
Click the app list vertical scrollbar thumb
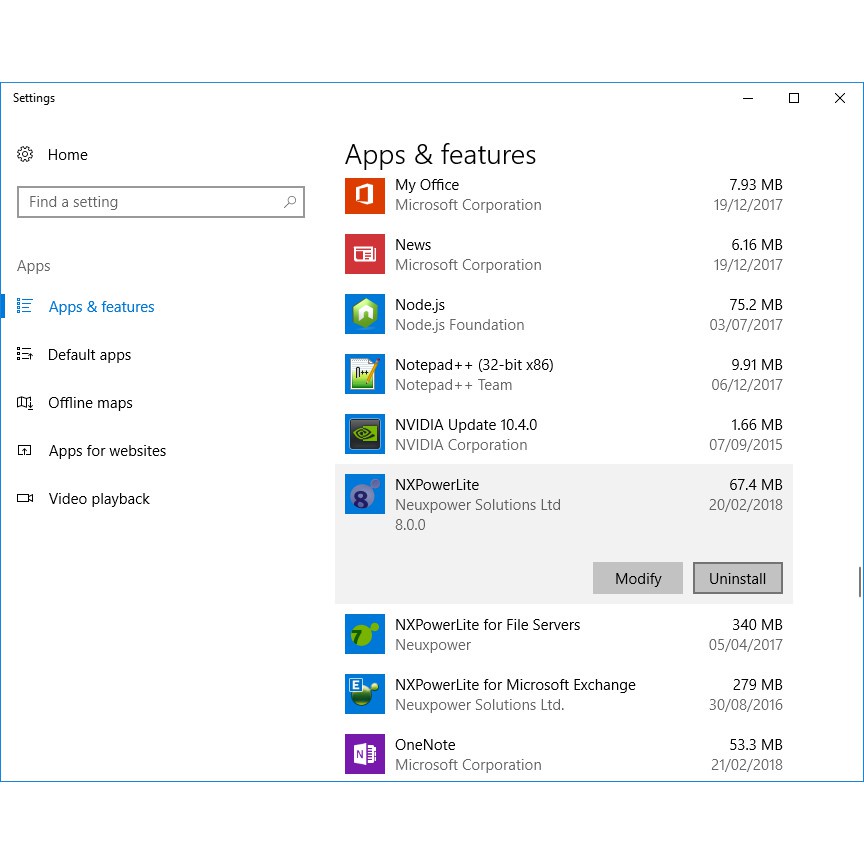pyautogui.click(x=858, y=582)
